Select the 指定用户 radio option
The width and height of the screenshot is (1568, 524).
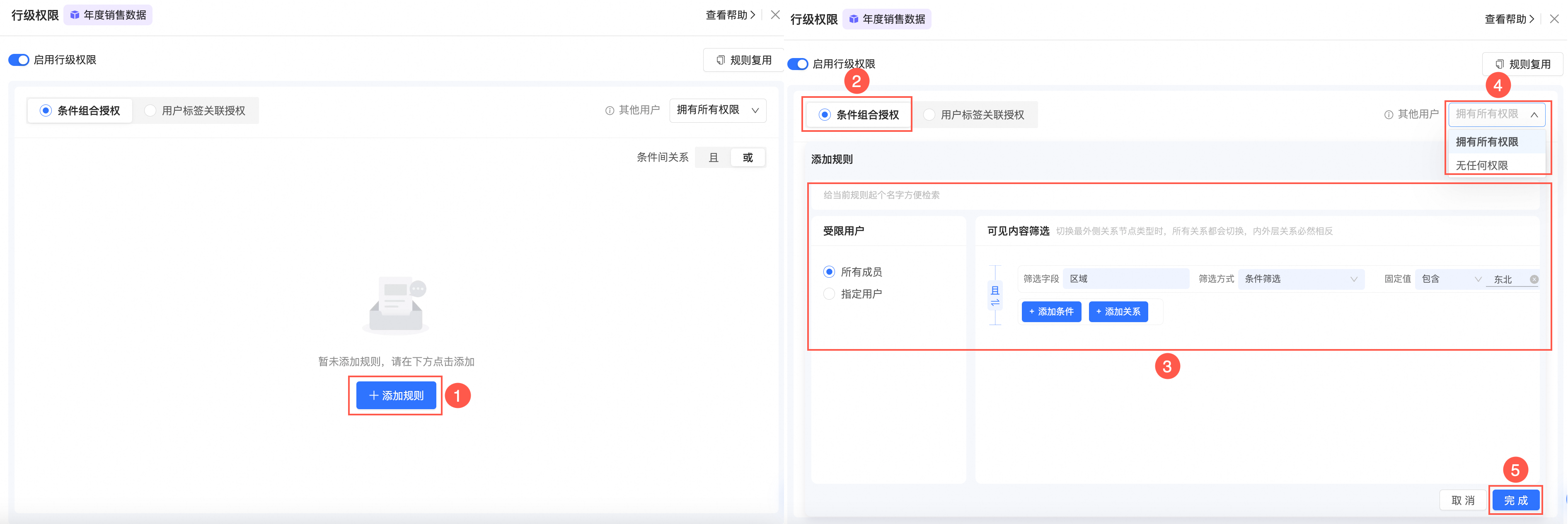829,294
